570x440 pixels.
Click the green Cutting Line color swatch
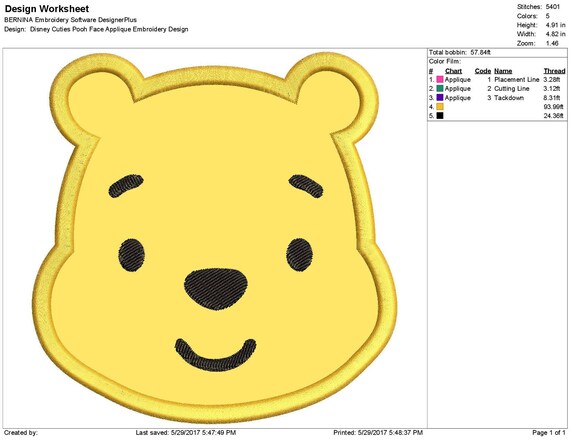coord(440,89)
